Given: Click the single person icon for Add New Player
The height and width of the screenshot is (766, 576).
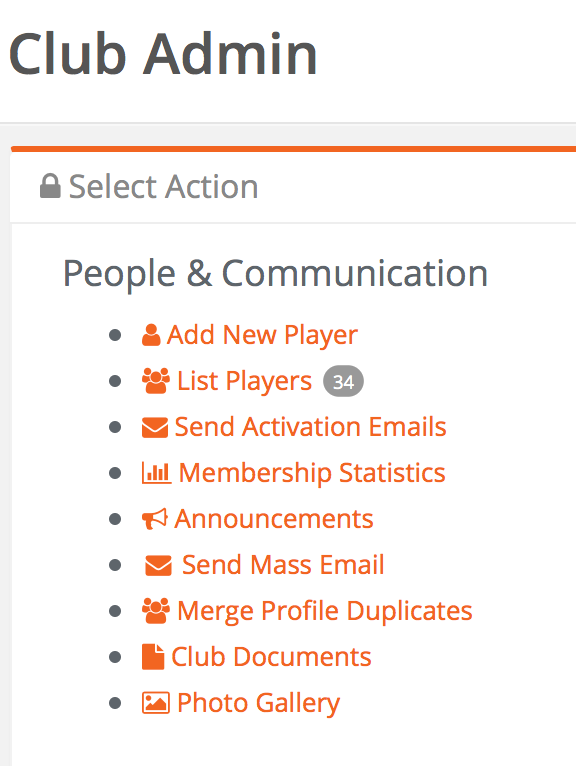Looking at the screenshot, I should (x=151, y=335).
